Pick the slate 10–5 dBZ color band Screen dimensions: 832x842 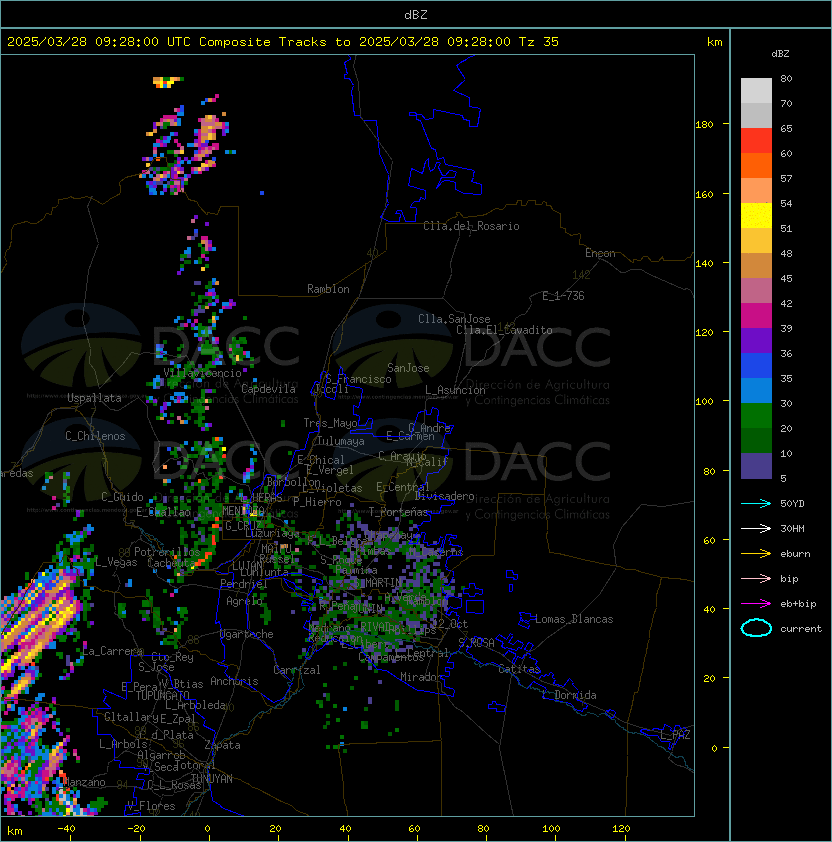tap(756, 466)
